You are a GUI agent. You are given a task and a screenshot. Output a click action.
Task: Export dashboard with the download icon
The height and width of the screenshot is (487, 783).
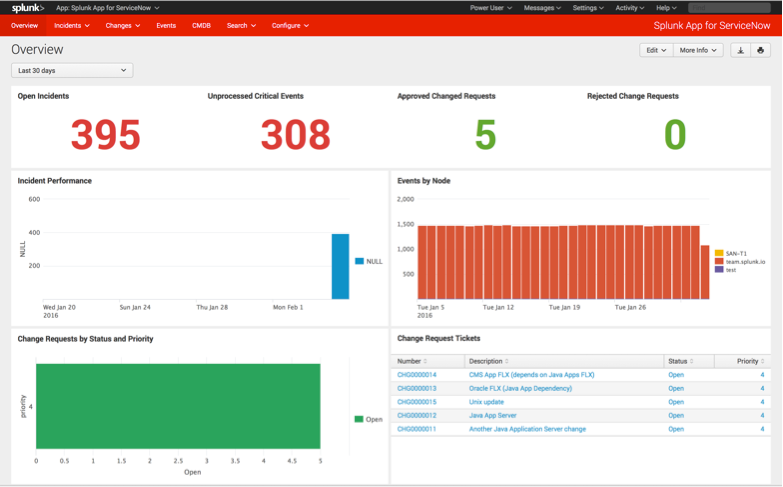click(x=741, y=50)
